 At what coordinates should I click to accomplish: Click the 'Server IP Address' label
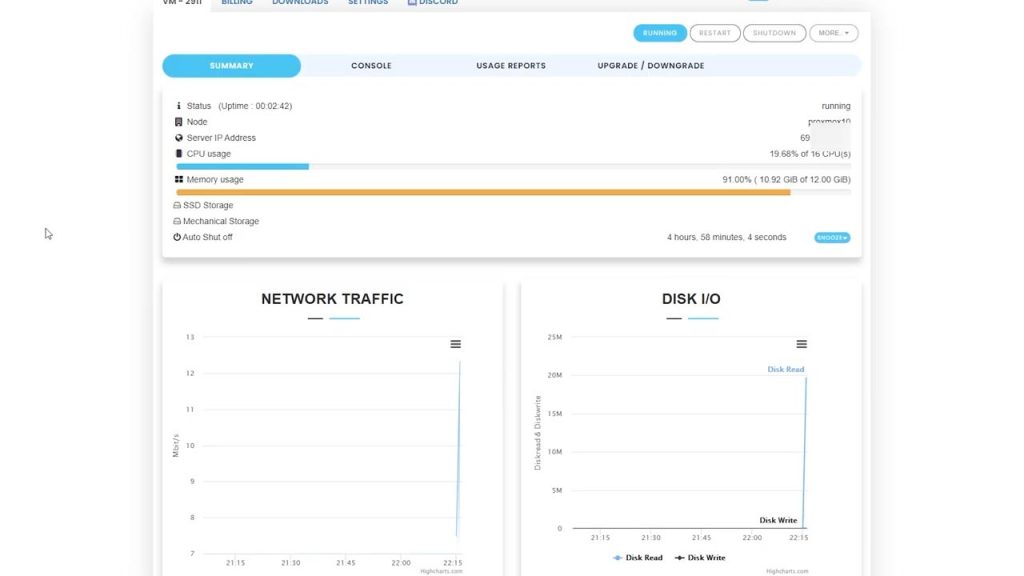coord(221,138)
